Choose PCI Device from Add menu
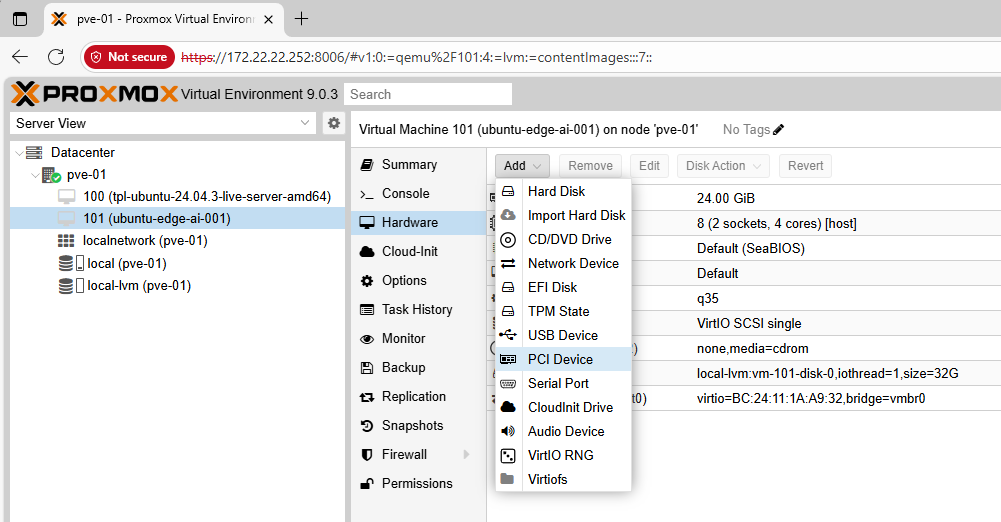 (x=560, y=359)
